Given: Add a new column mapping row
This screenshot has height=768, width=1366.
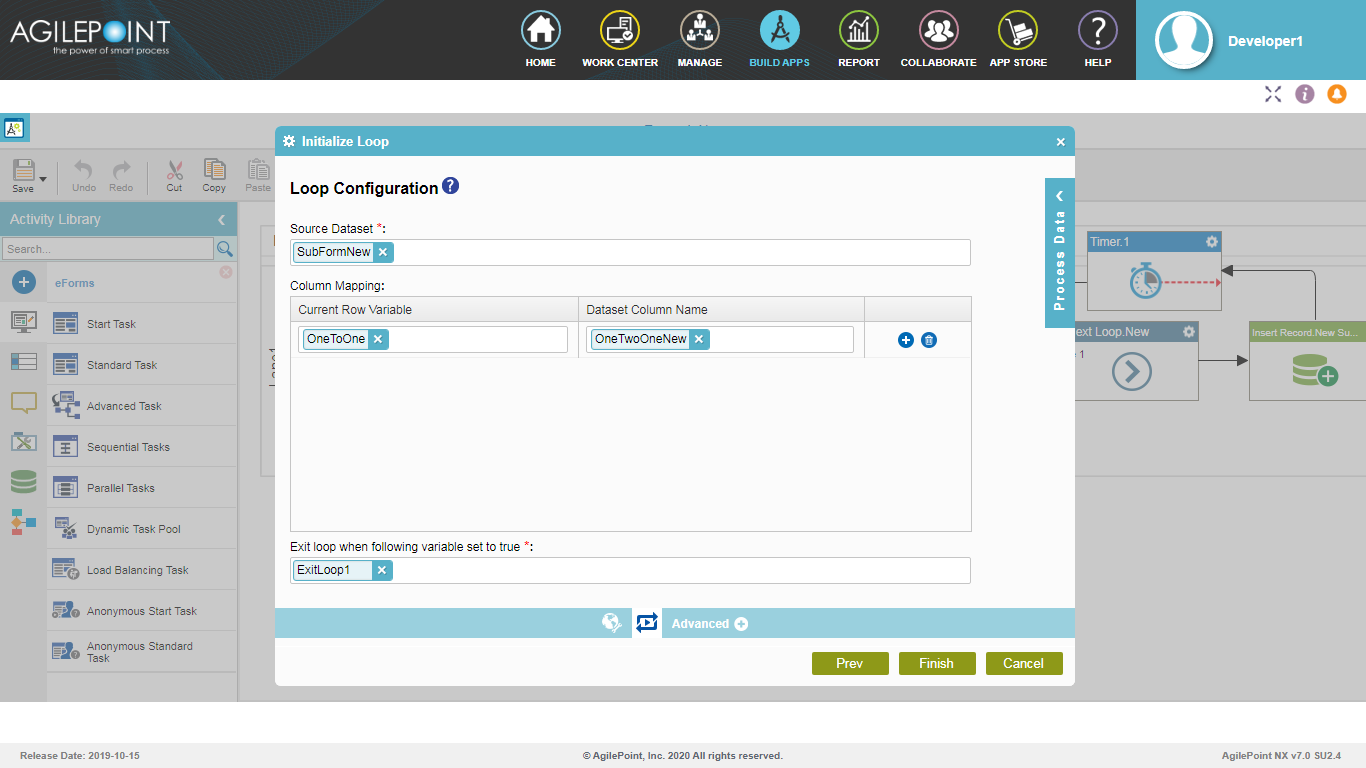Looking at the screenshot, I should [906, 340].
